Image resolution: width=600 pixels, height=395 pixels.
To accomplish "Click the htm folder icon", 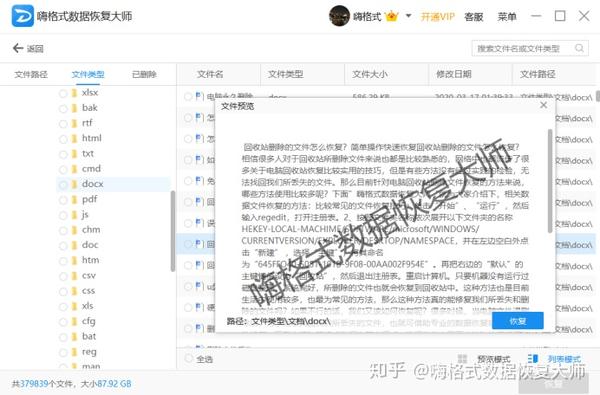I will point(75,261).
